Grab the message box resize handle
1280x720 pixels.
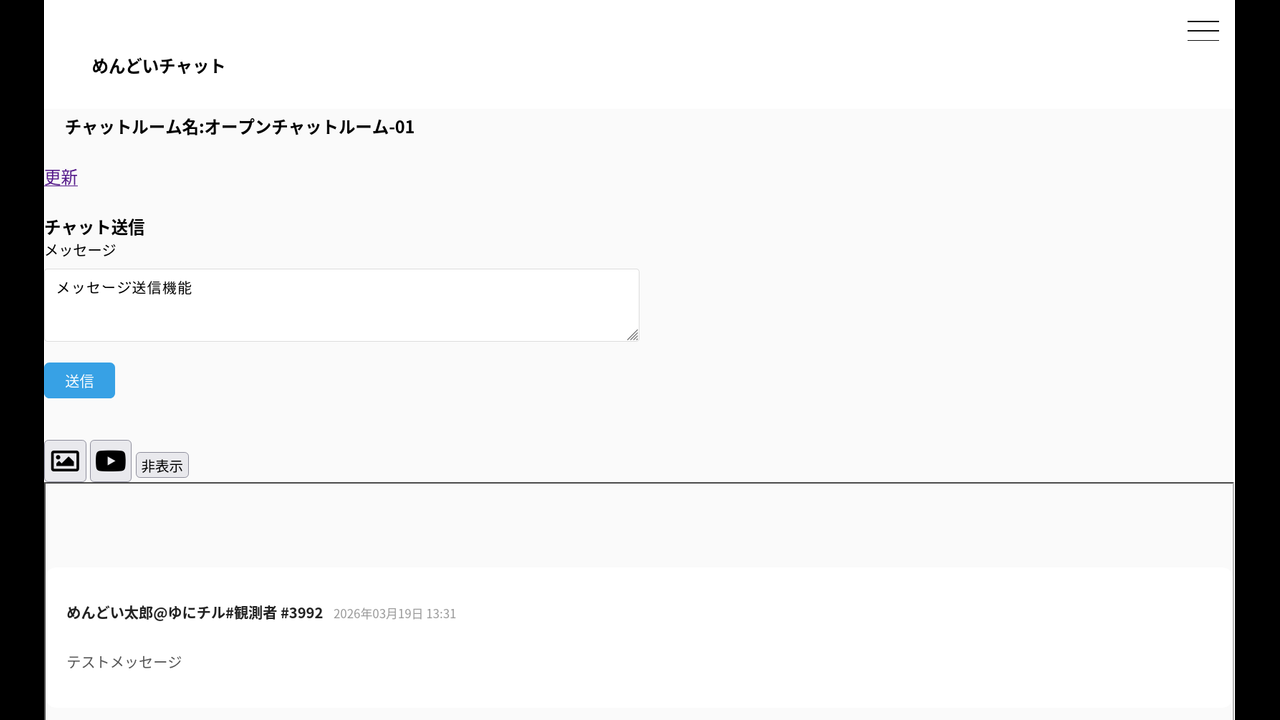632,335
